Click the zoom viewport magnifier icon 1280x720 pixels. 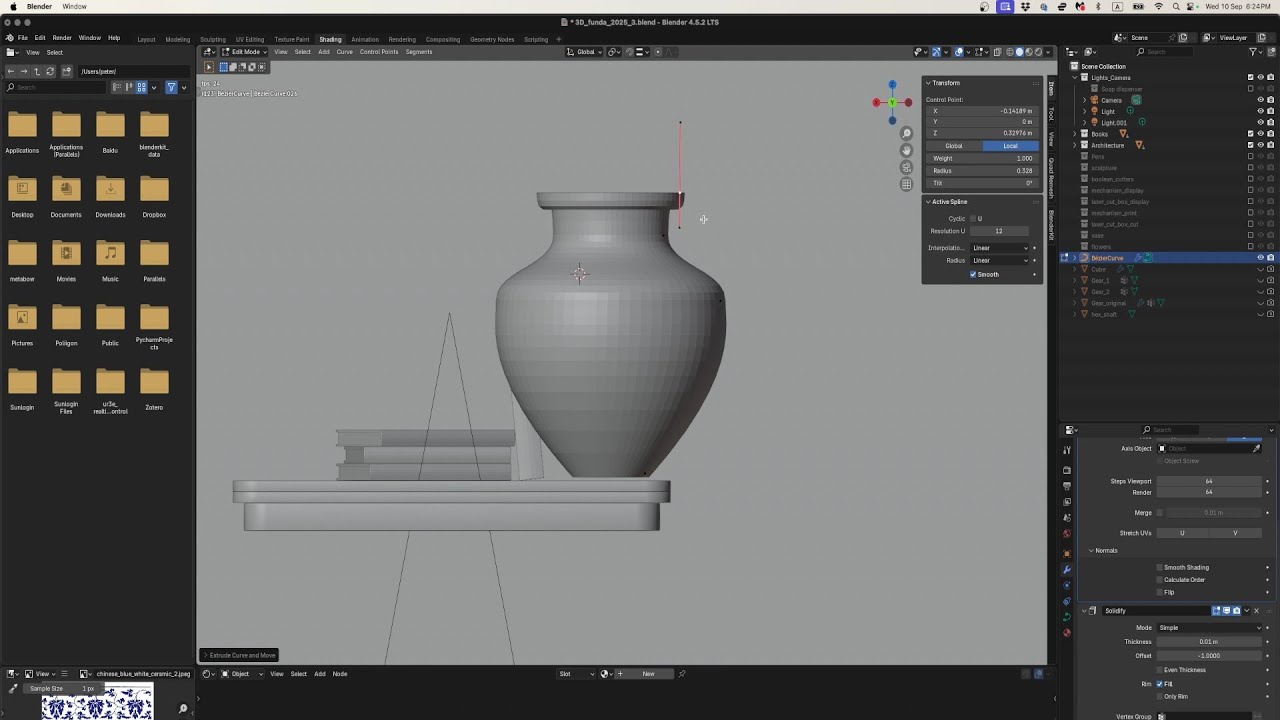tap(906, 133)
